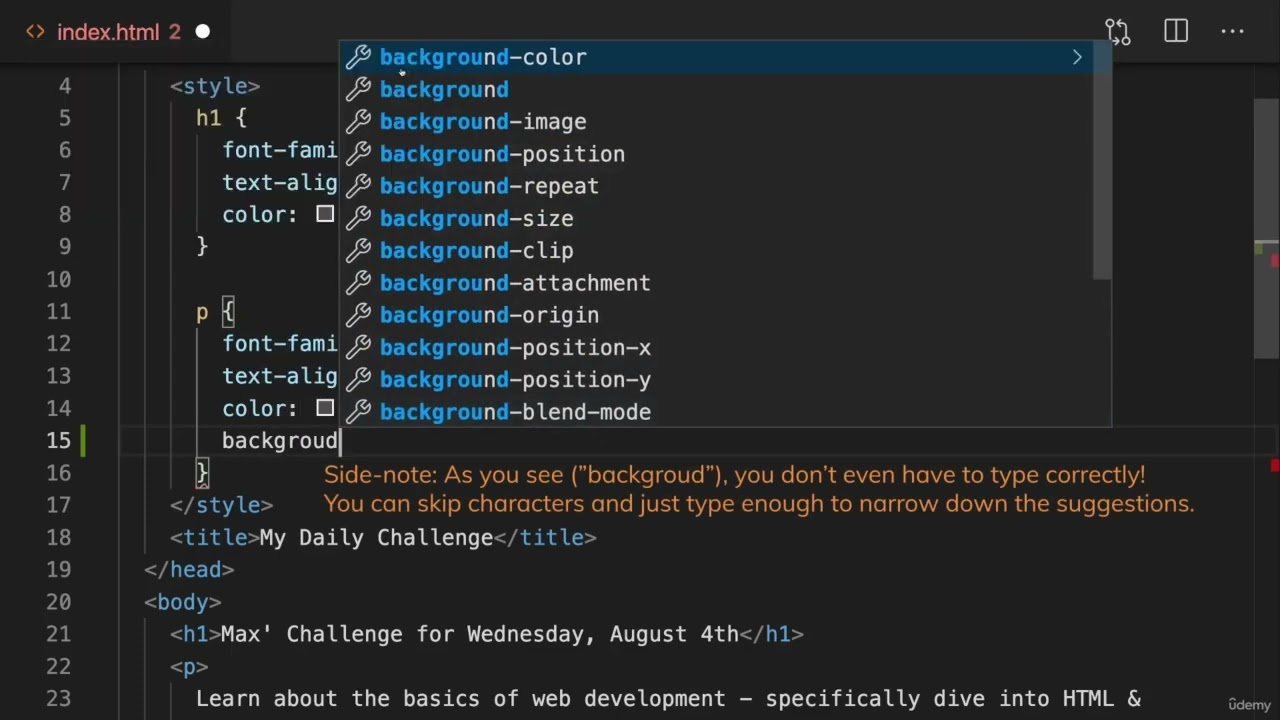Click 'color:' property on line 14
The image size is (1280, 720).
tap(260, 408)
